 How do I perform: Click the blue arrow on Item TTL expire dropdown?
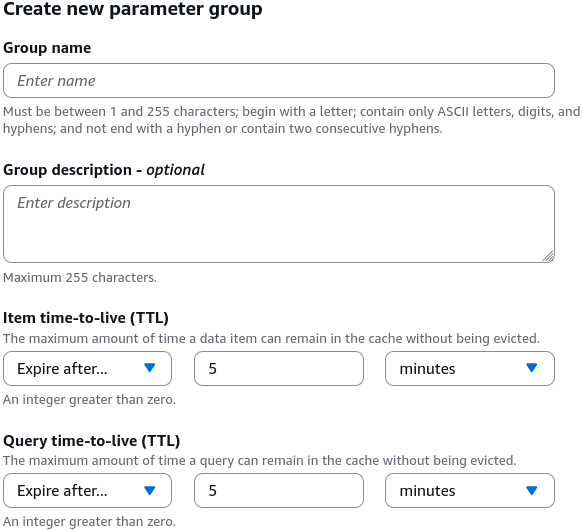[149, 368]
